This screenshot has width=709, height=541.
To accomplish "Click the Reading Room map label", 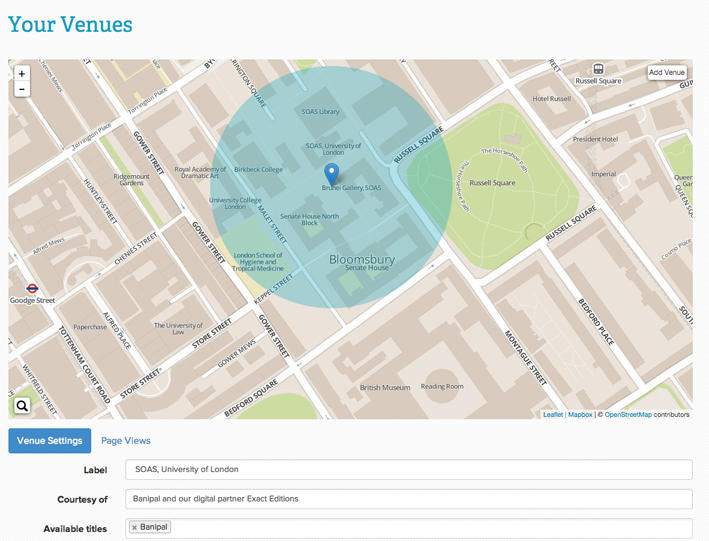I will pyautogui.click(x=442, y=387).
